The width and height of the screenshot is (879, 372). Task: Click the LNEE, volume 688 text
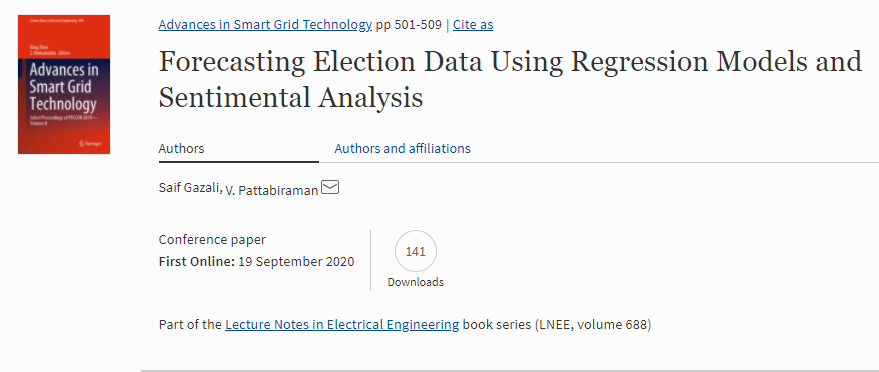tap(594, 324)
